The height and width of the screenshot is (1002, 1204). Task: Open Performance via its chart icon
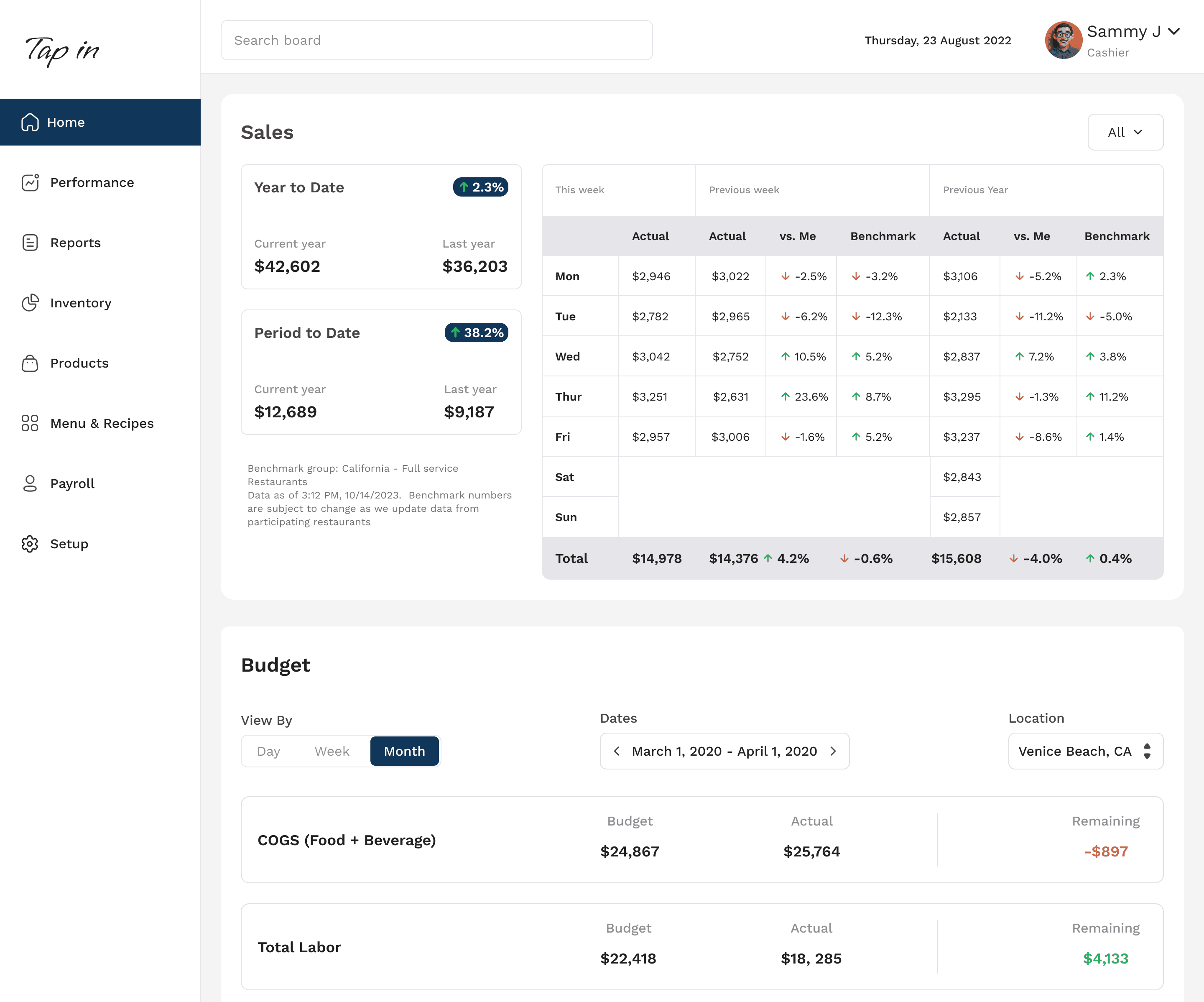pos(30,182)
